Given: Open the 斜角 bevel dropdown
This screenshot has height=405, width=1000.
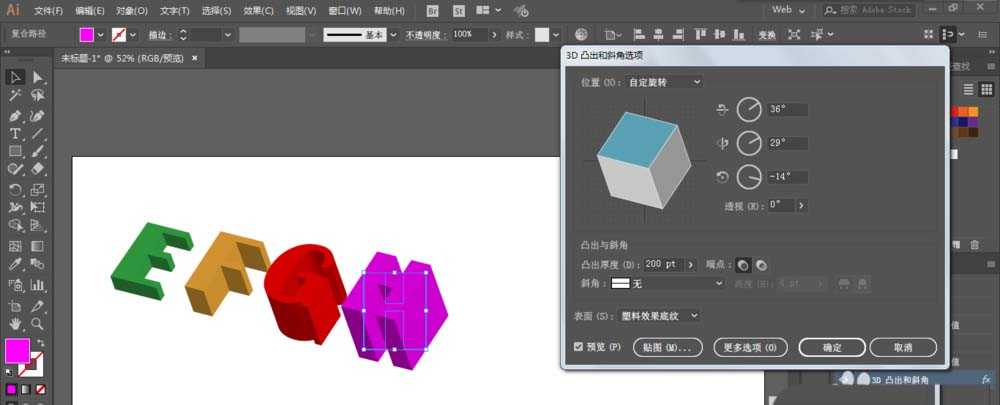Looking at the screenshot, I should [668, 284].
